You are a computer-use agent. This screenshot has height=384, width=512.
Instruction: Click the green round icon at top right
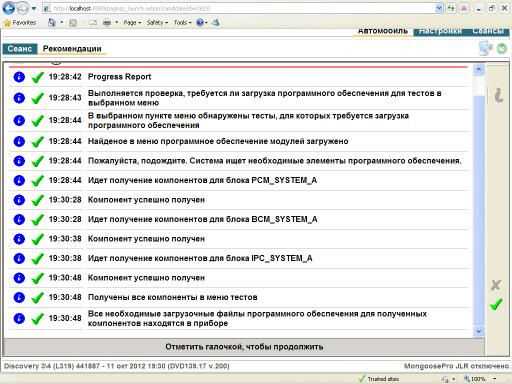502,49
